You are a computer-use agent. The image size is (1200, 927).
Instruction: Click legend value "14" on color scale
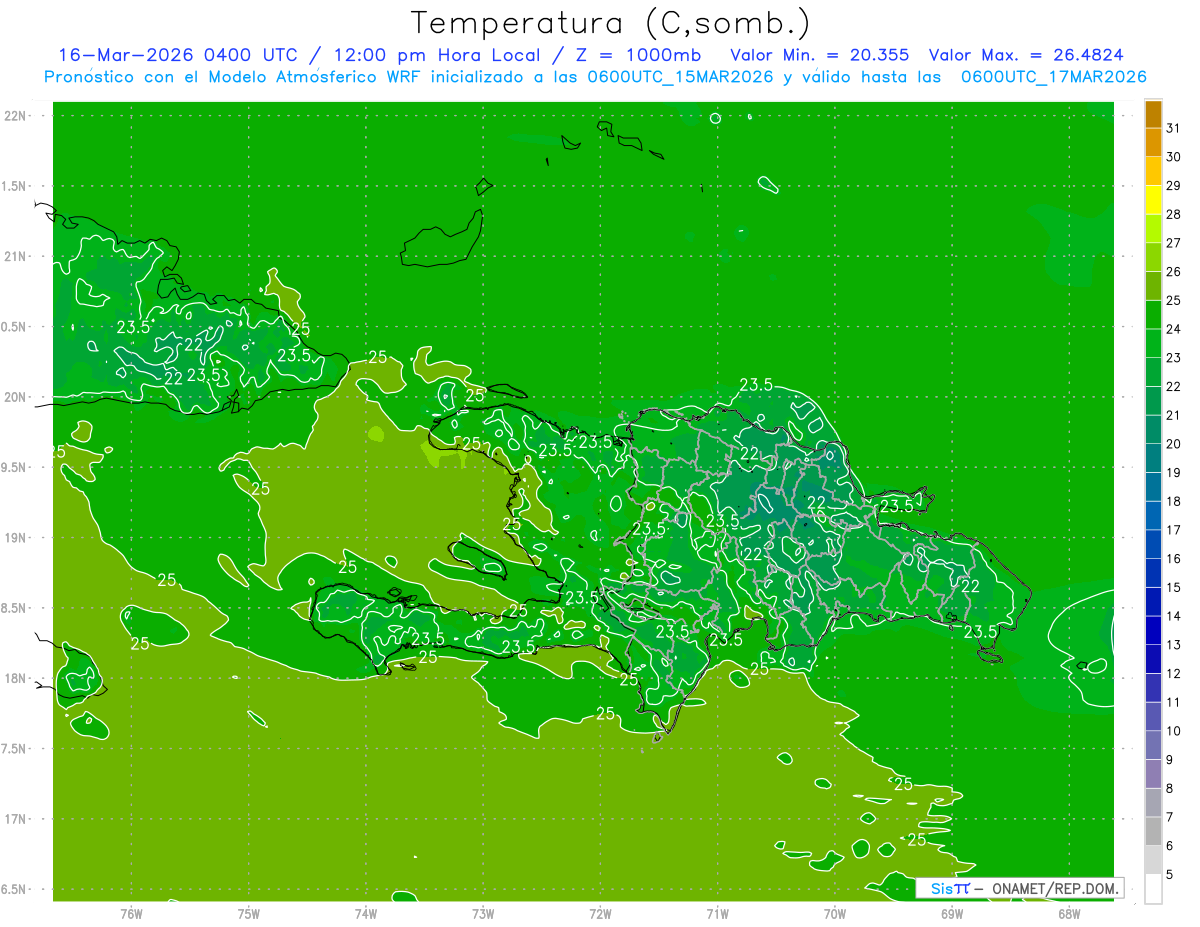pos(1173,616)
